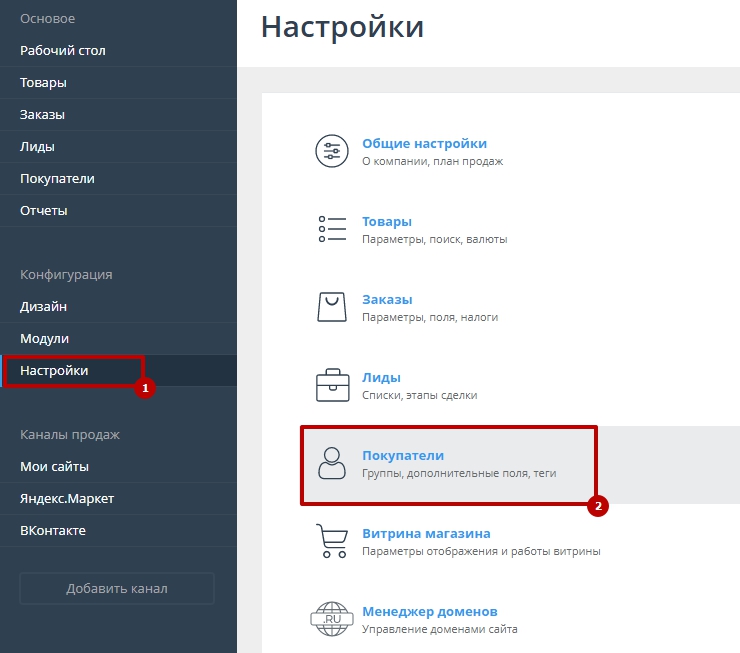Screen dimensions: 740x653
Task: Click the Customers person icon
Action: pos(331,463)
